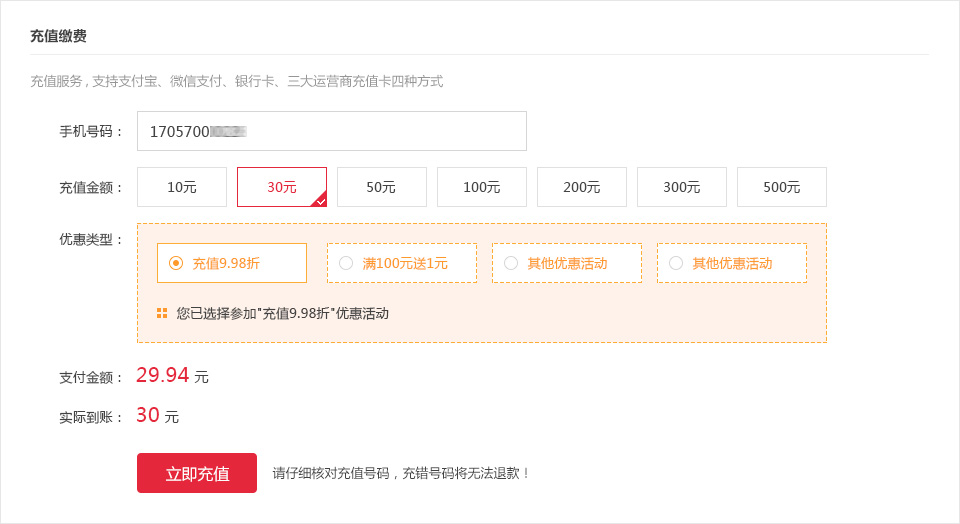Pick the 50元 recharge amount
960x524 pixels.
click(x=381, y=187)
